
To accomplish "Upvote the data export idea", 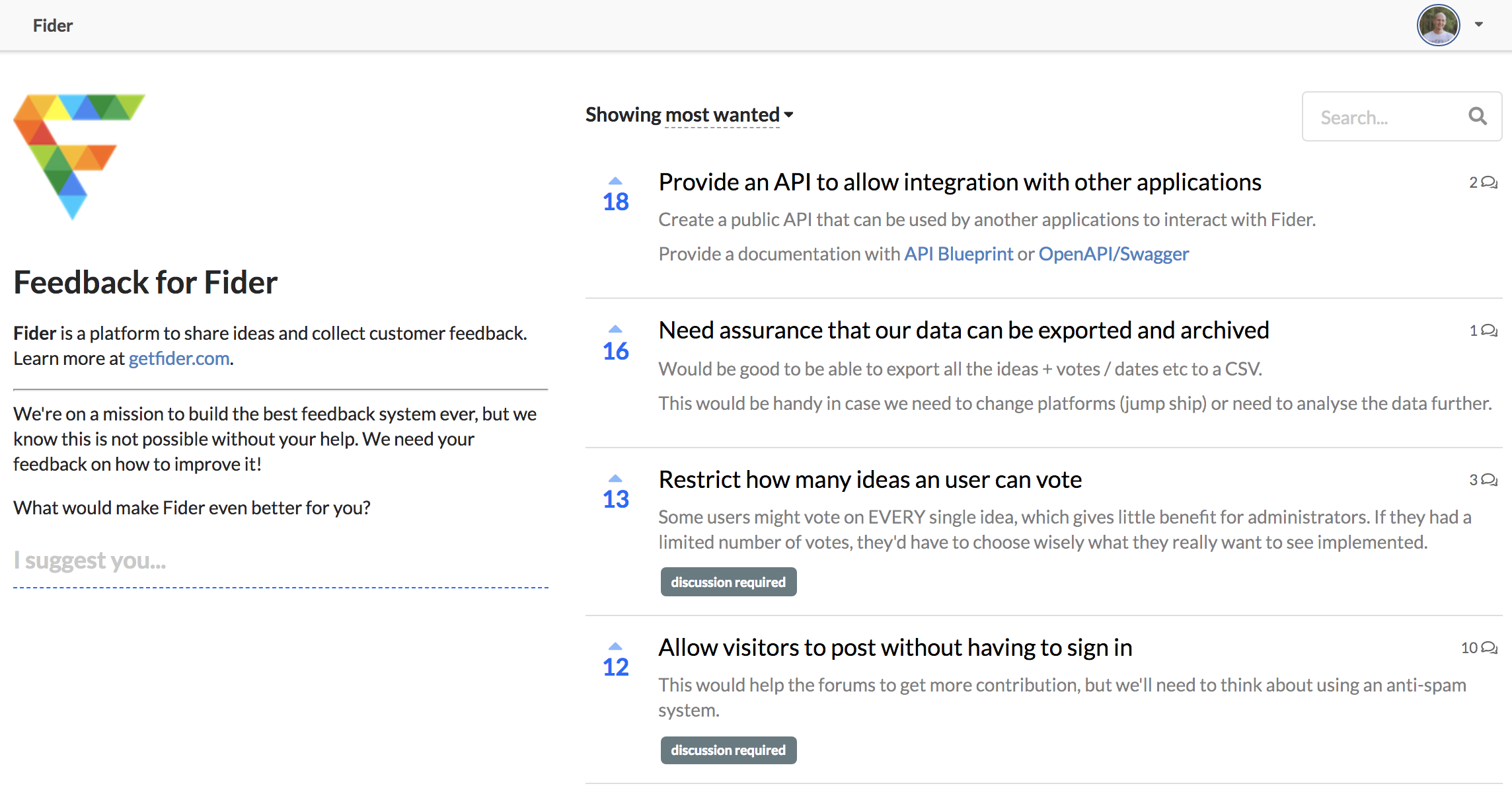I will click(615, 330).
